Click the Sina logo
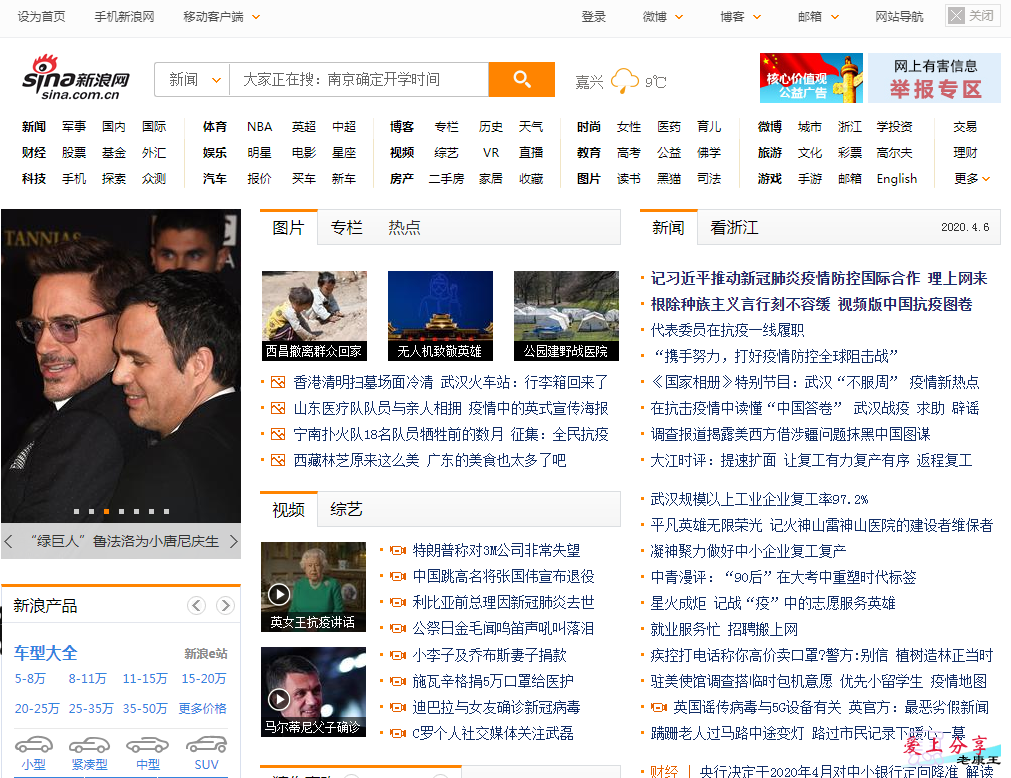Screen dimensions: 1011x778 click(x=76, y=78)
